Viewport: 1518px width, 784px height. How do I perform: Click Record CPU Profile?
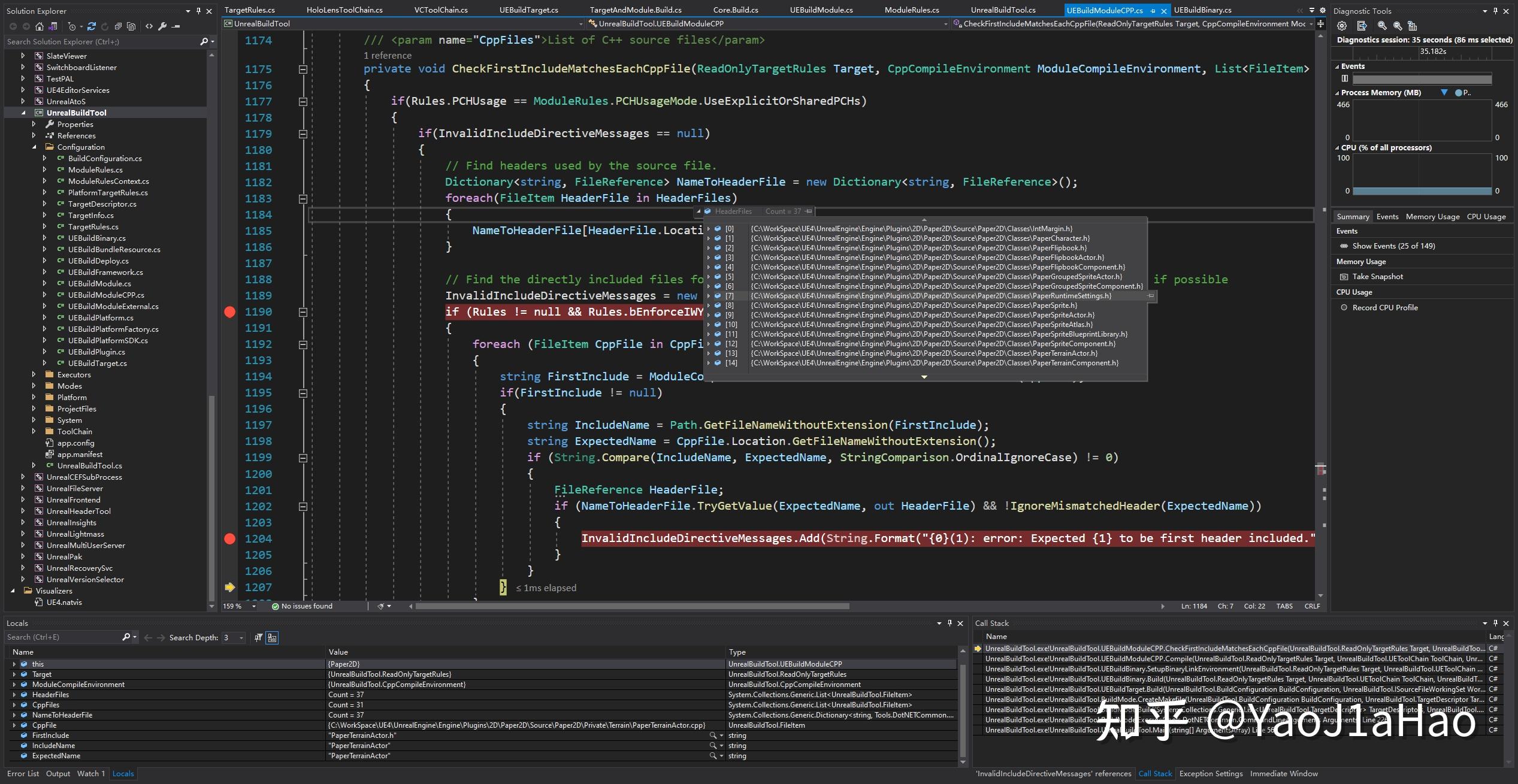pyautogui.click(x=1384, y=308)
